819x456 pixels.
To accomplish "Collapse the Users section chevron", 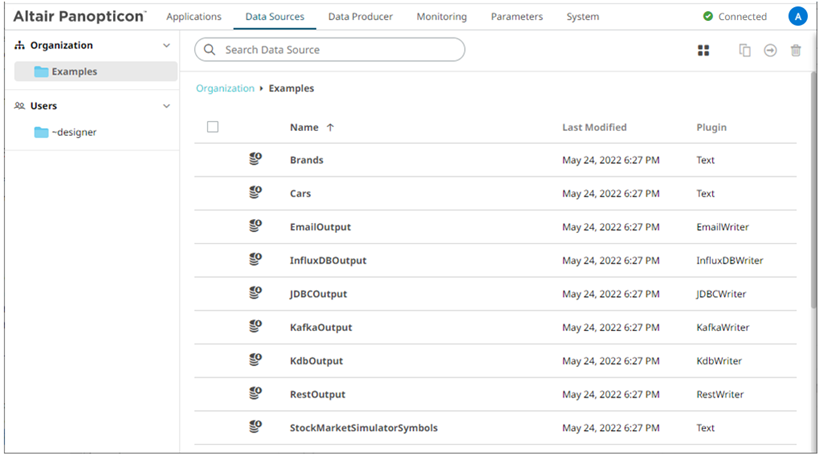I will click(x=166, y=106).
